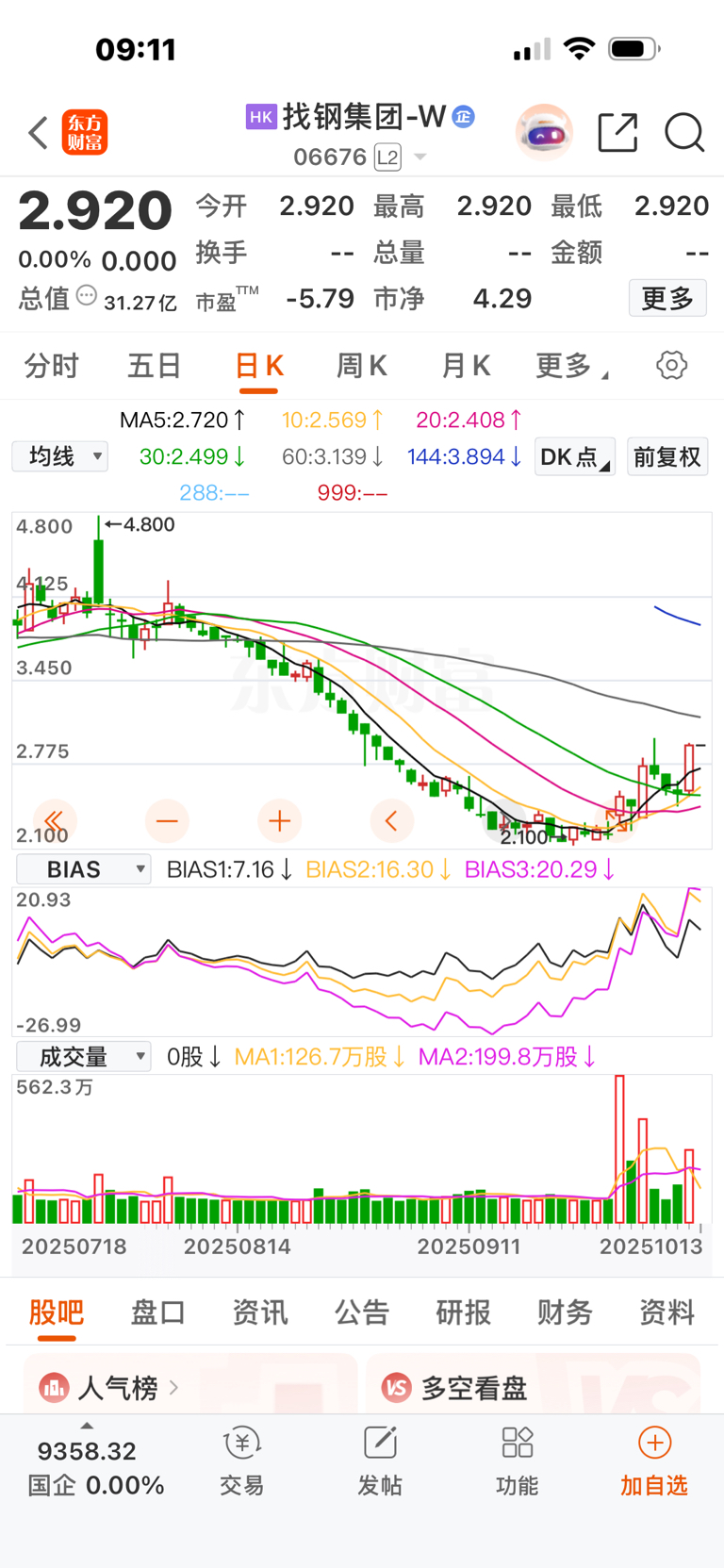
Task: Tap the single-left chart arrow icon
Action: (391, 820)
